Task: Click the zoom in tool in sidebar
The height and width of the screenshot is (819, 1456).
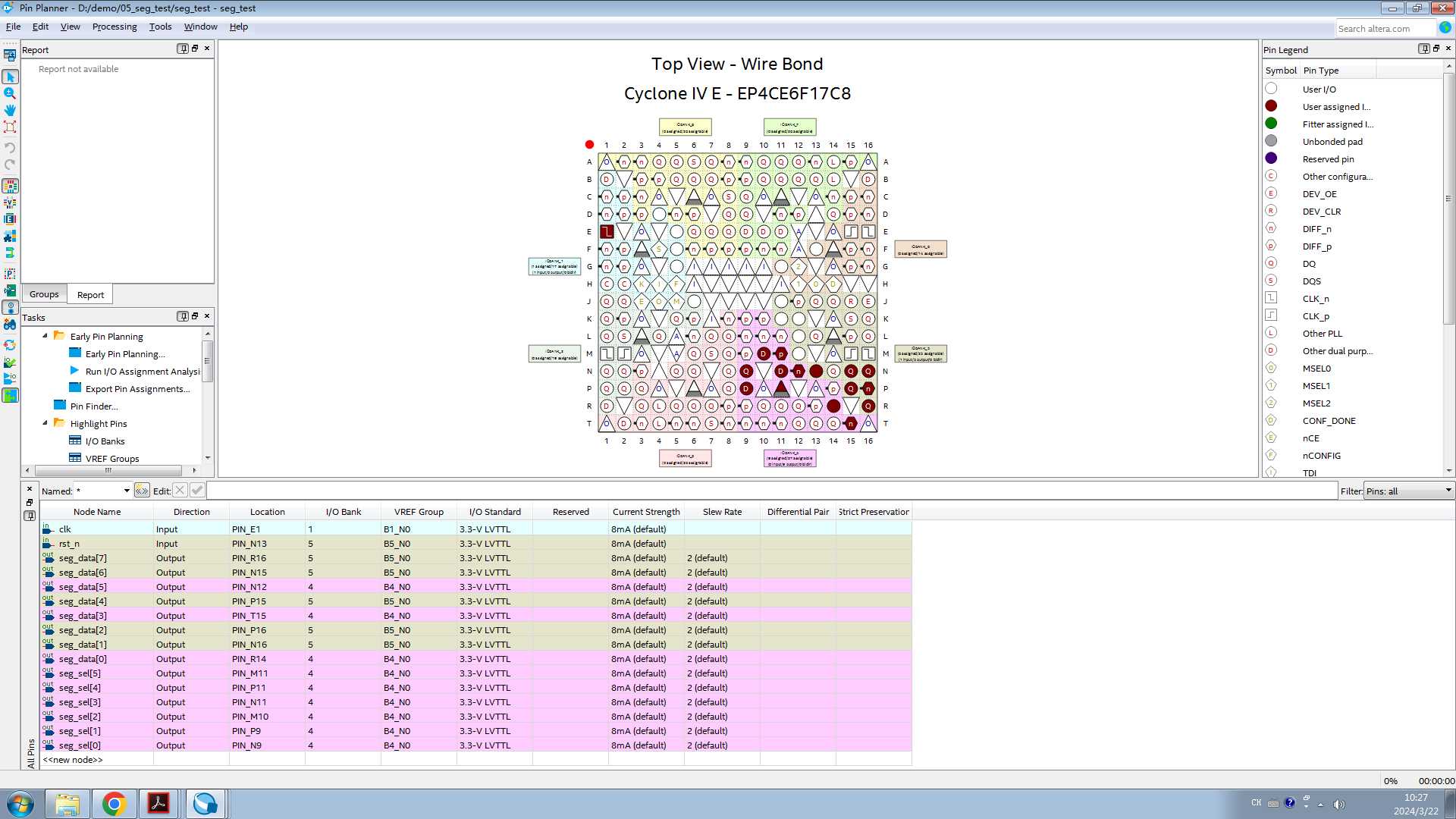Action: [10, 92]
